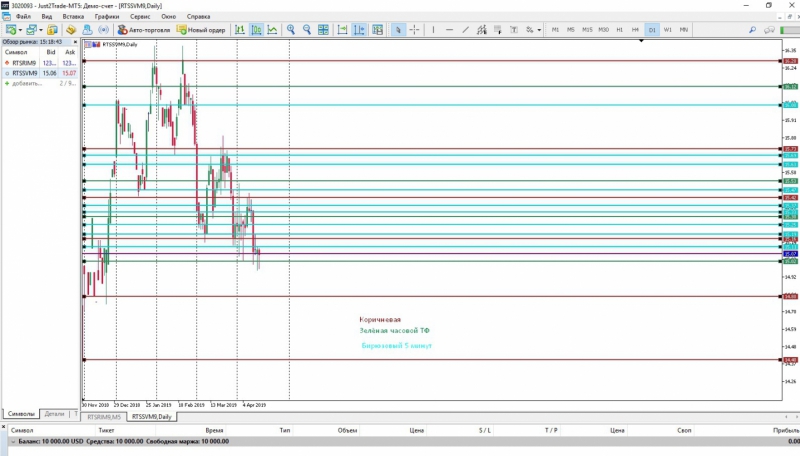Expand the new chart dropdown arrow

20,30
